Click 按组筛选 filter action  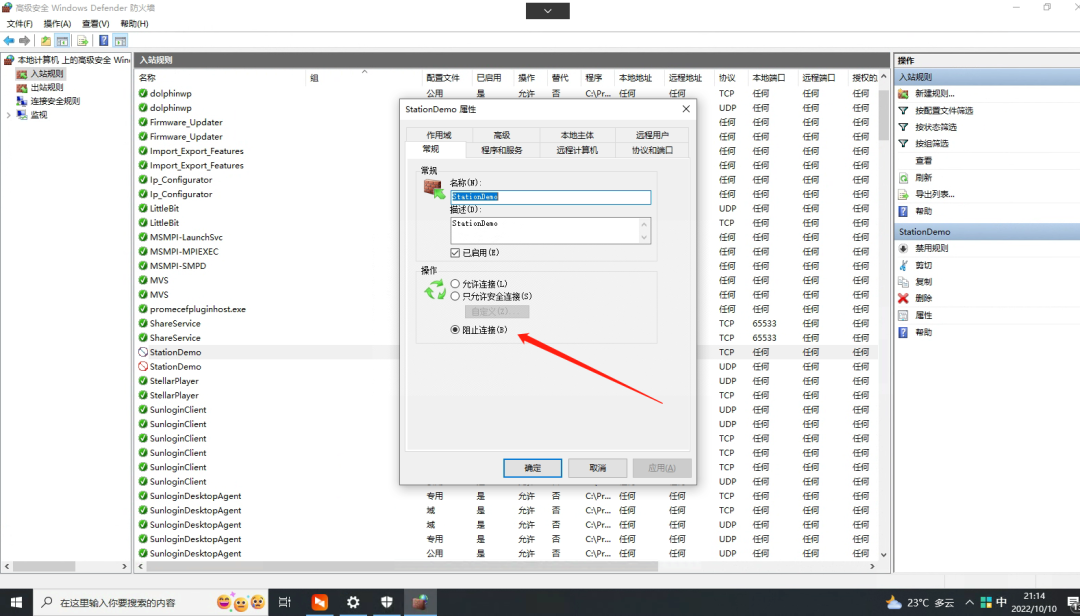coord(931,143)
